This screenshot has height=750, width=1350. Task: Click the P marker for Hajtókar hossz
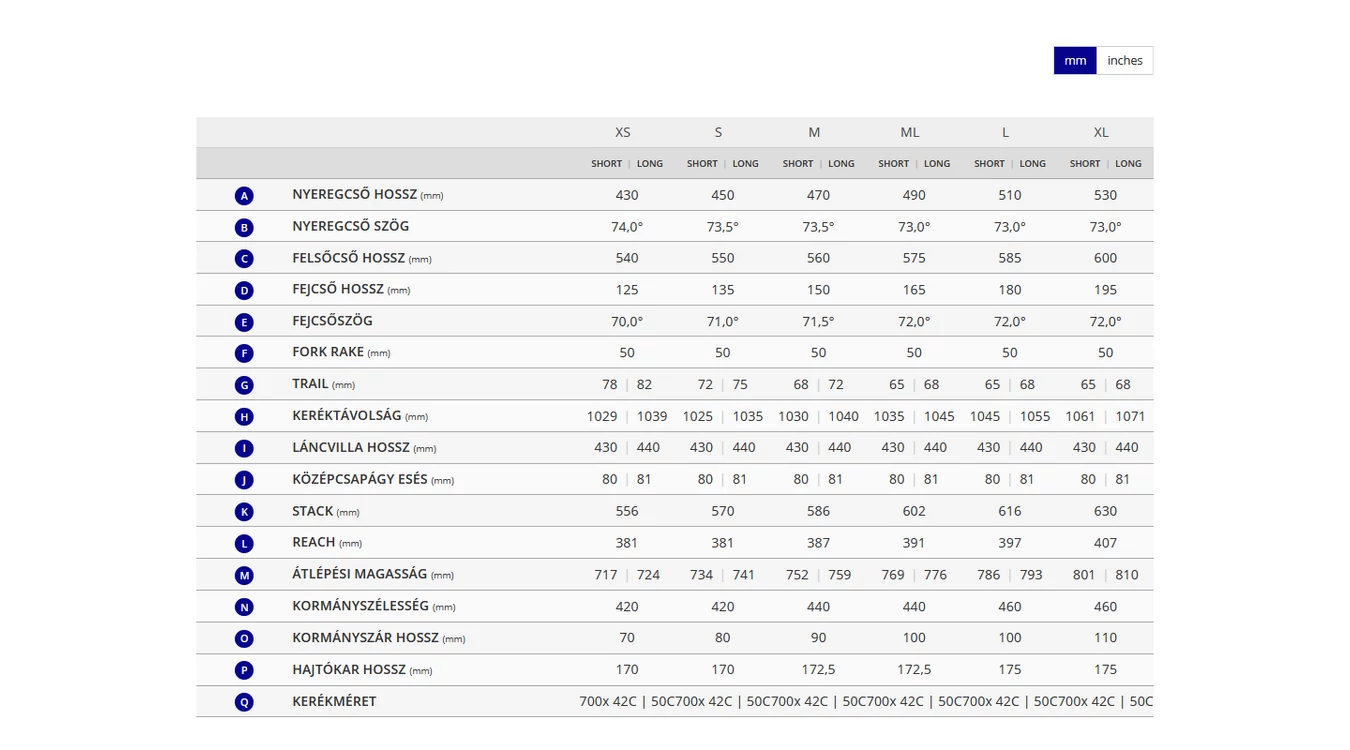coord(244,670)
